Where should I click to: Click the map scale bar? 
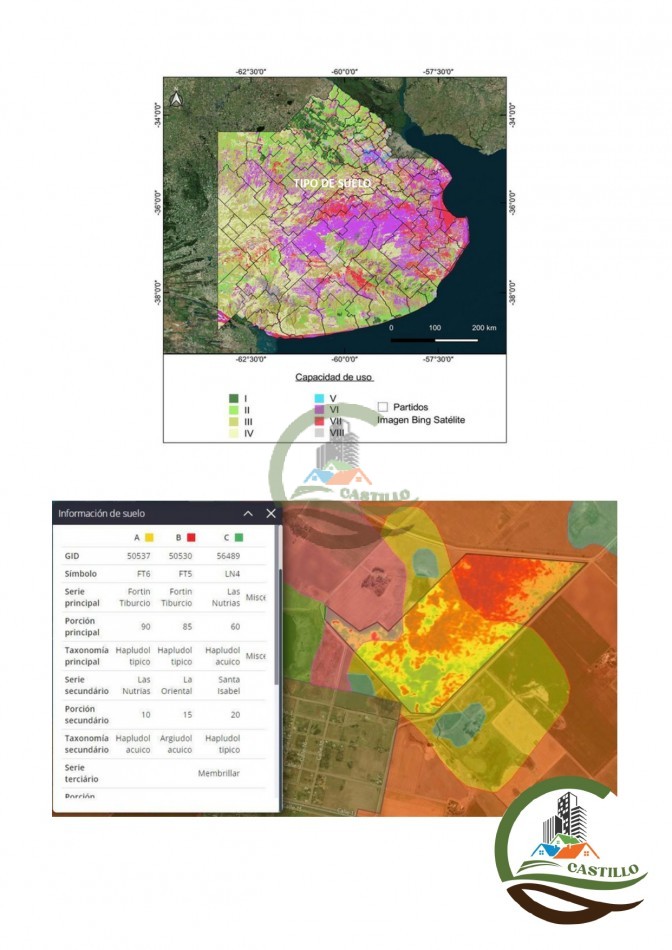coord(434,341)
